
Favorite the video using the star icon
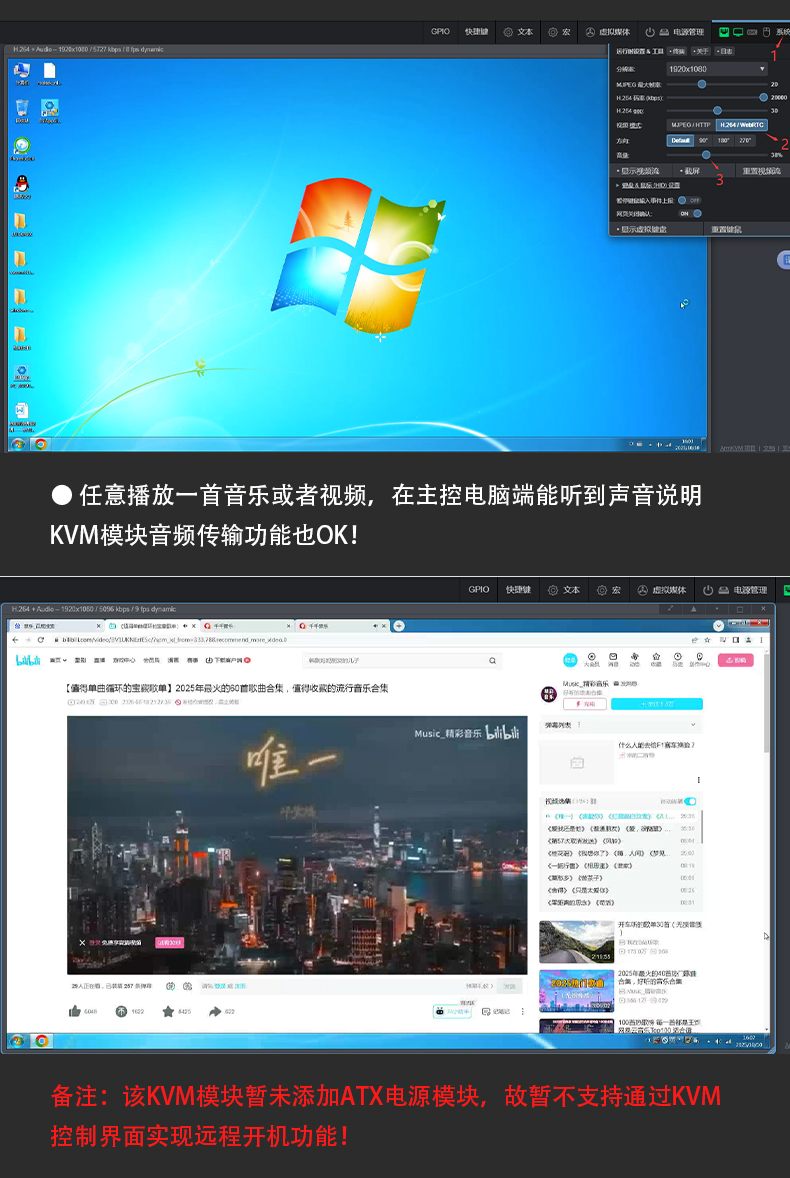168,1011
